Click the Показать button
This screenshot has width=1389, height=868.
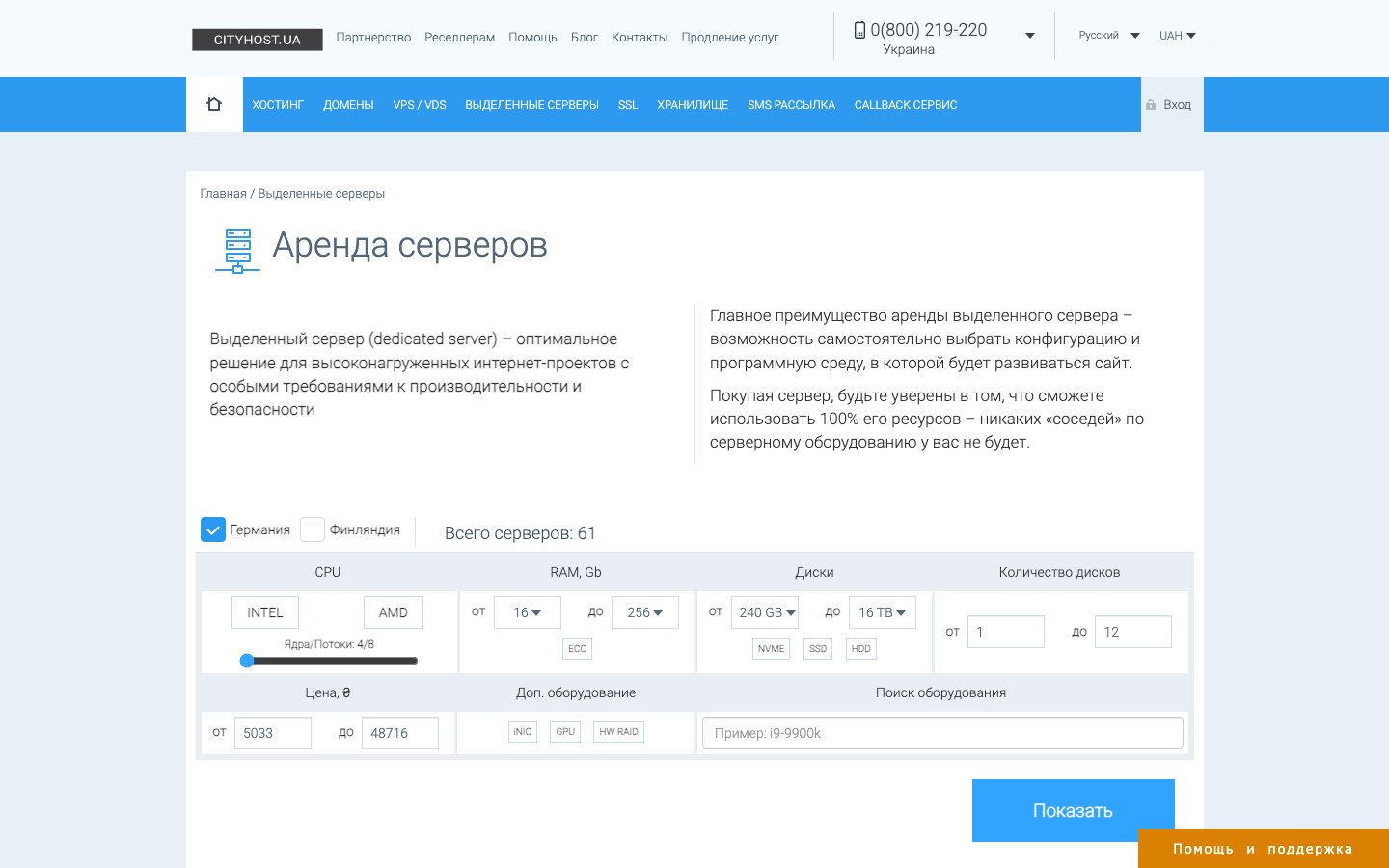coord(1074,810)
